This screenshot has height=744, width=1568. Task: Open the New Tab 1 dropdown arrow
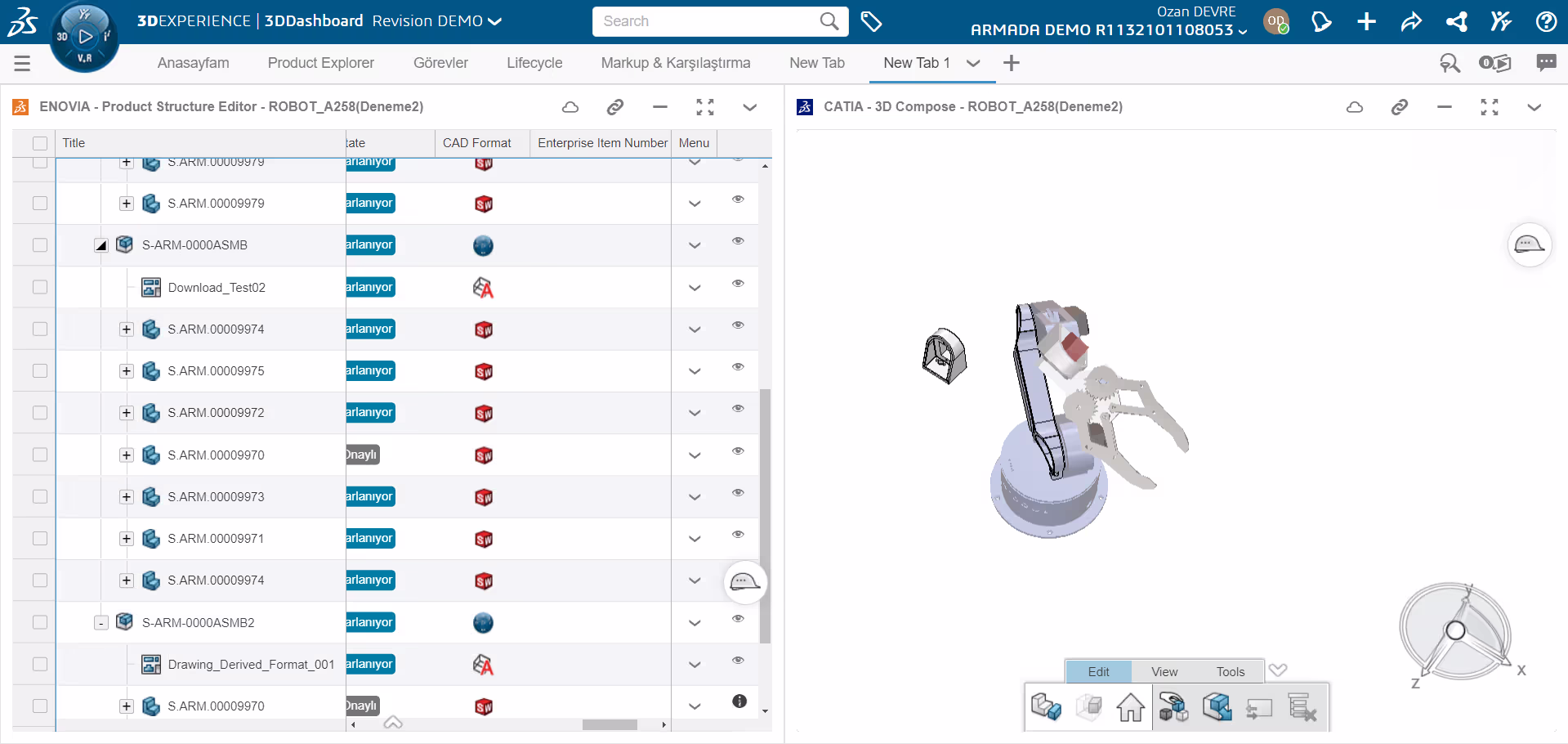(973, 63)
